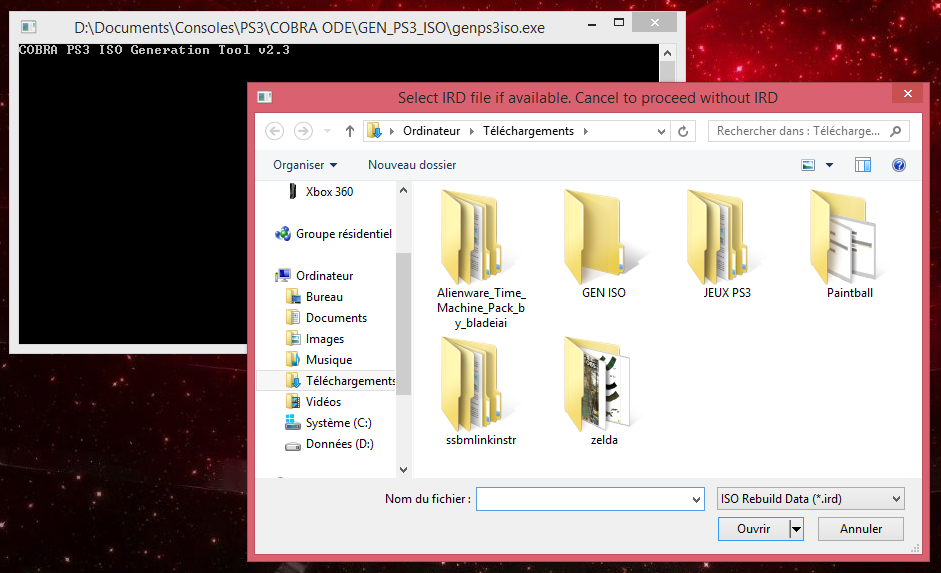Expand the view options dropdown arrow
The width and height of the screenshot is (941, 573).
(x=829, y=165)
